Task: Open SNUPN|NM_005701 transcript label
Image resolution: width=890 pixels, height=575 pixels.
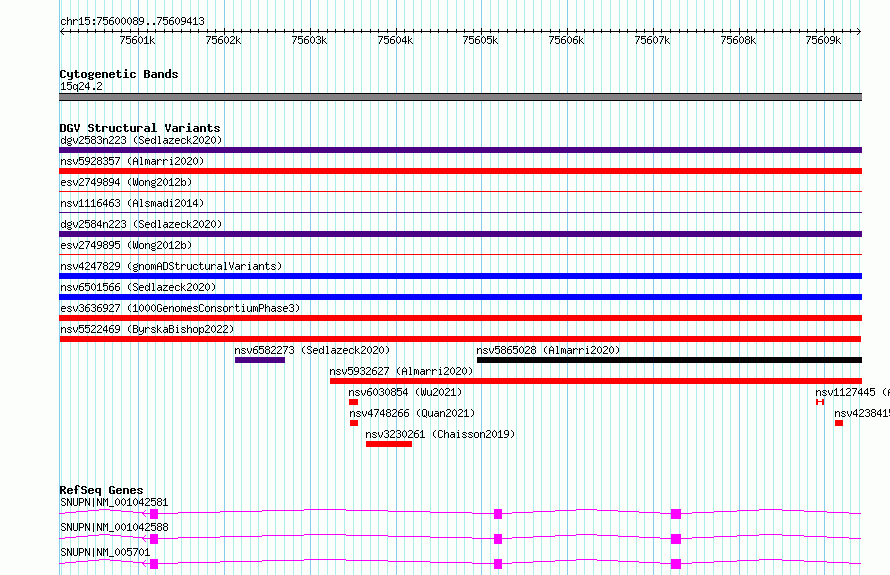Action: point(105,552)
